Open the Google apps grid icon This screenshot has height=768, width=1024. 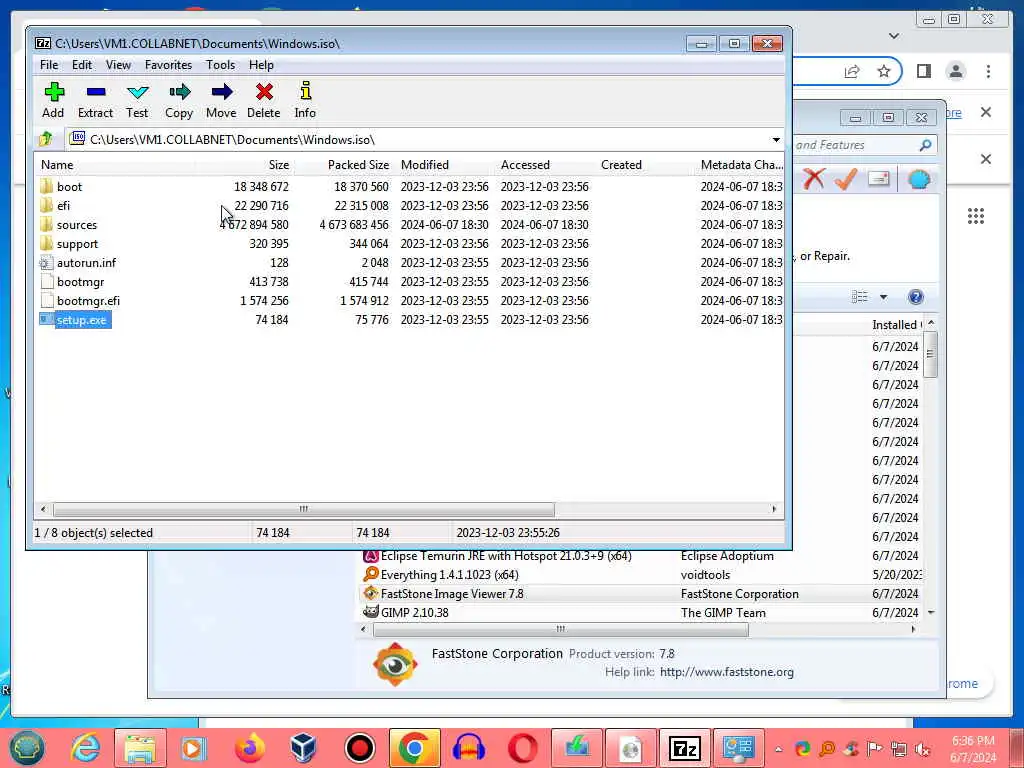(976, 216)
